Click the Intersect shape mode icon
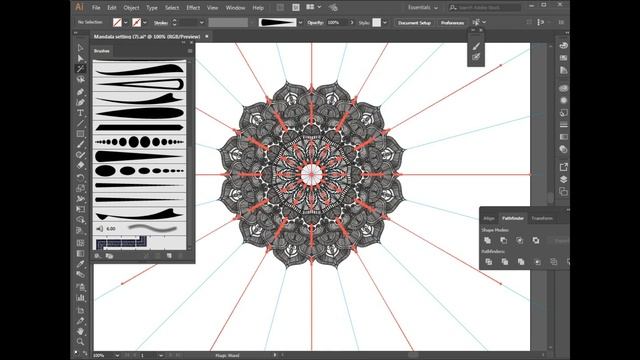 pyautogui.click(x=520, y=240)
